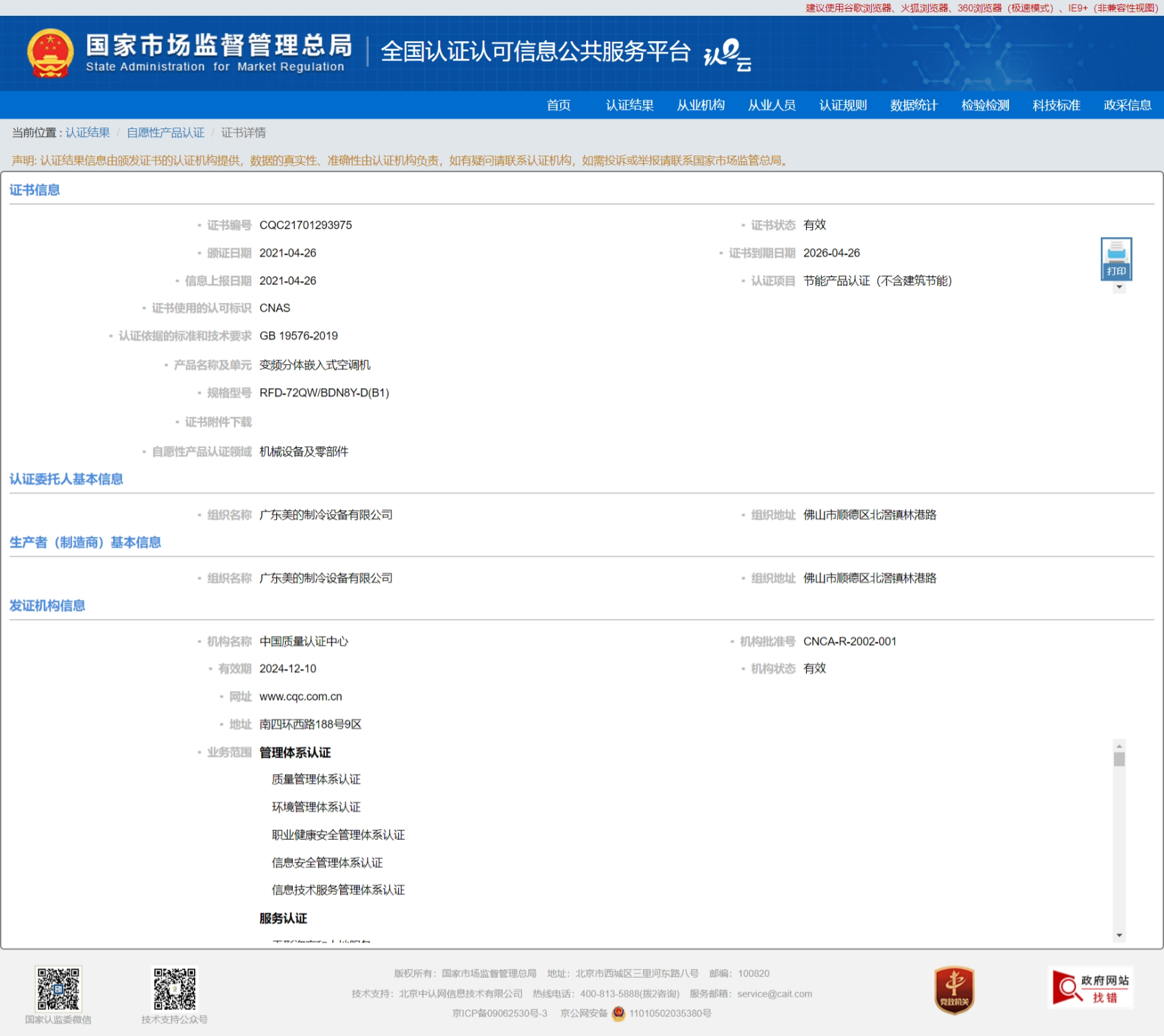The image size is (1164, 1036).
Task: Click 11010502035380号 footer link
Action: [x=670, y=1013]
